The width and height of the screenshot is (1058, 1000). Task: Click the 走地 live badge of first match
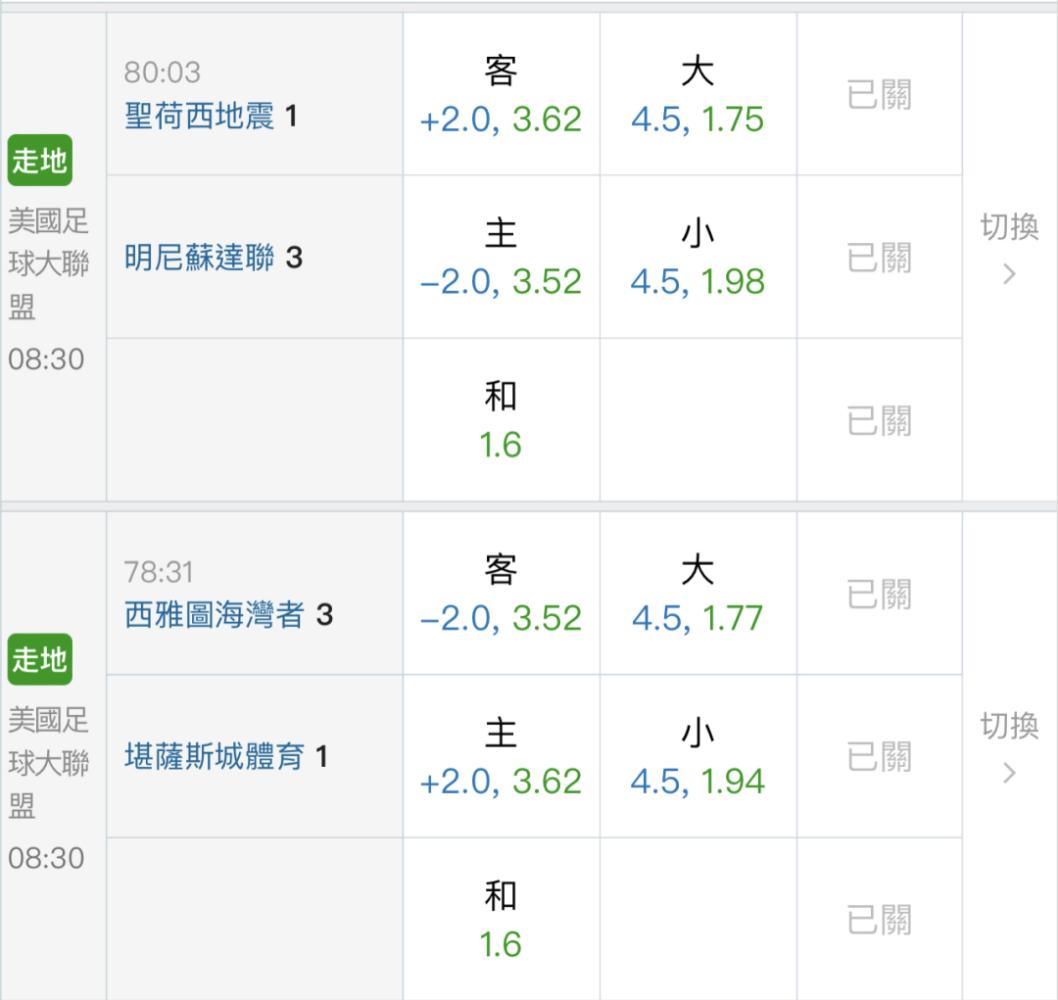point(40,160)
